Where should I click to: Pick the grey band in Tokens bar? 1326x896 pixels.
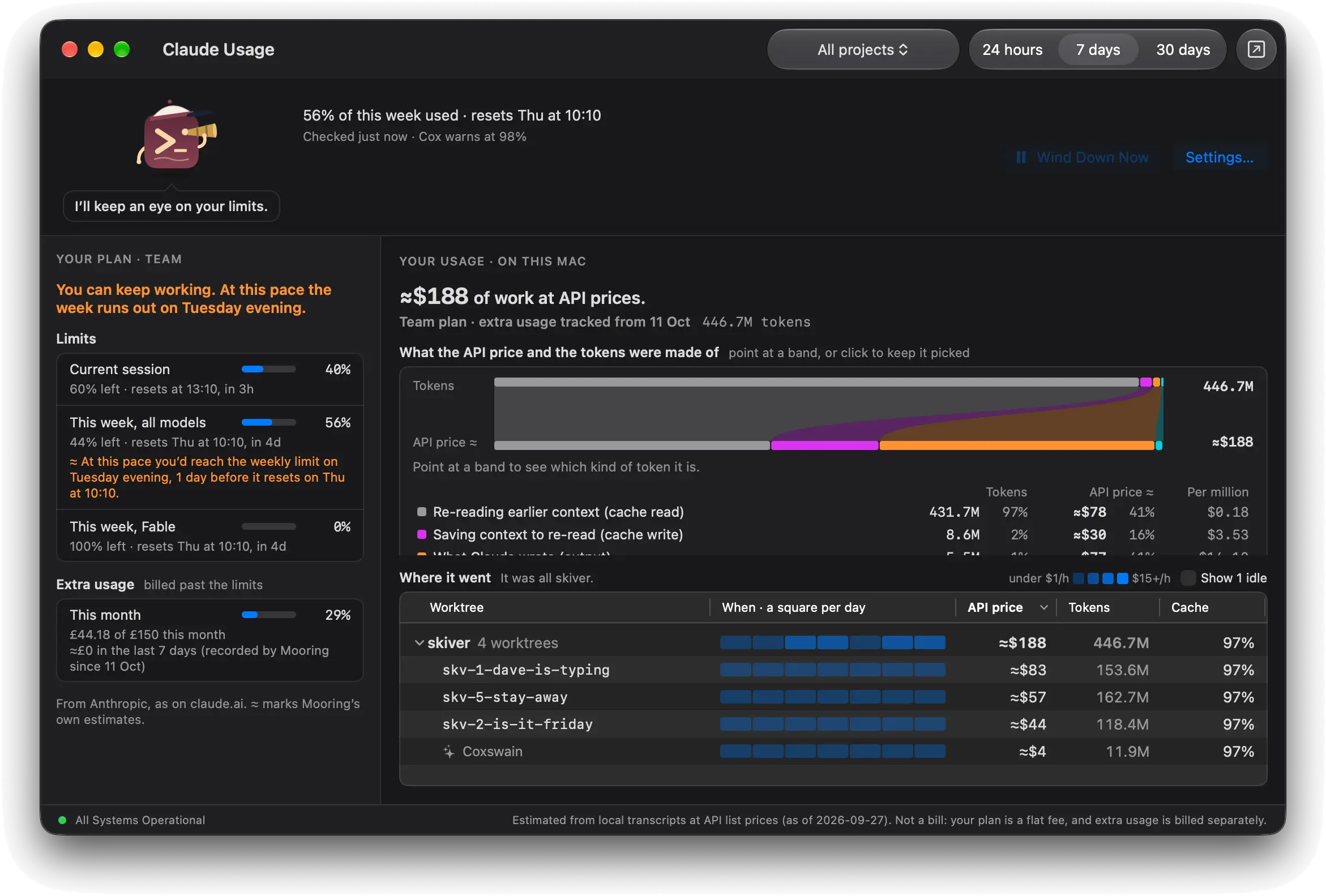tap(816, 382)
